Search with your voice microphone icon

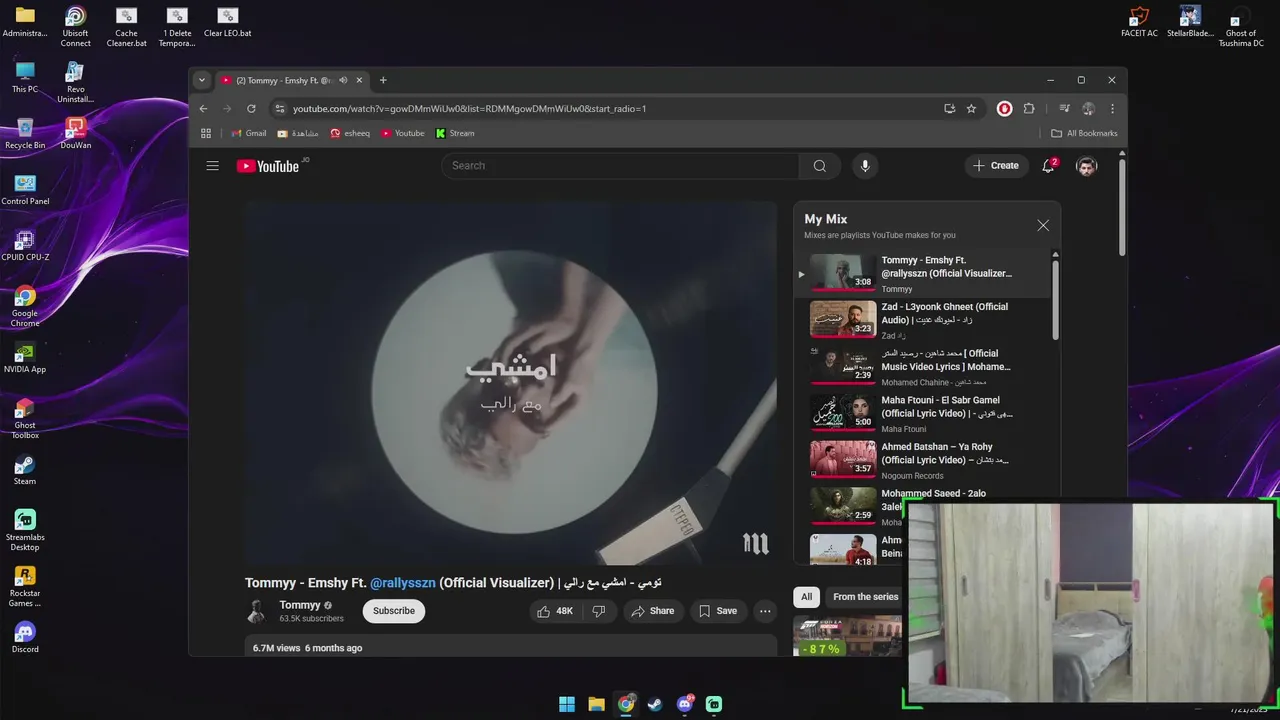tap(865, 166)
